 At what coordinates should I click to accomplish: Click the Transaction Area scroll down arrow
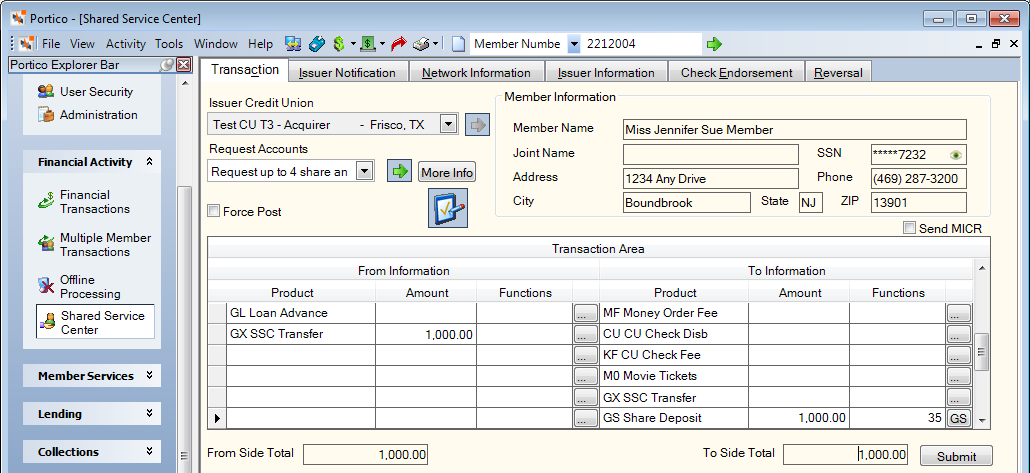[x=982, y=420]
